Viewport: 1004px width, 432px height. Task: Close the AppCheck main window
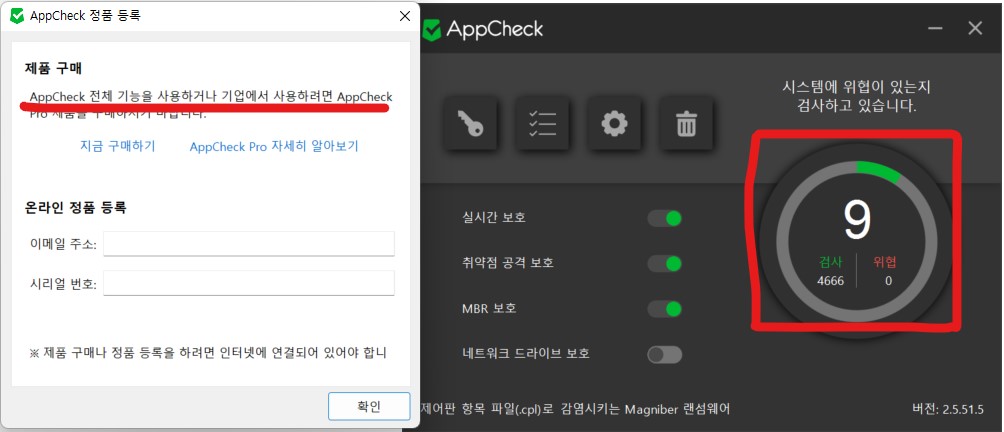(x=975, y=29)
